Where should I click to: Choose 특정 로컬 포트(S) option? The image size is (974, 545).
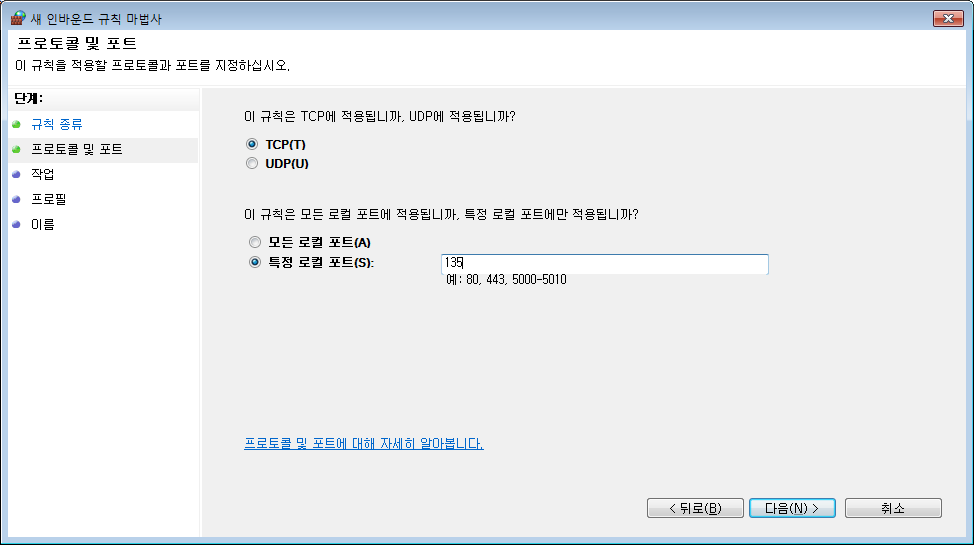(255, 262)
